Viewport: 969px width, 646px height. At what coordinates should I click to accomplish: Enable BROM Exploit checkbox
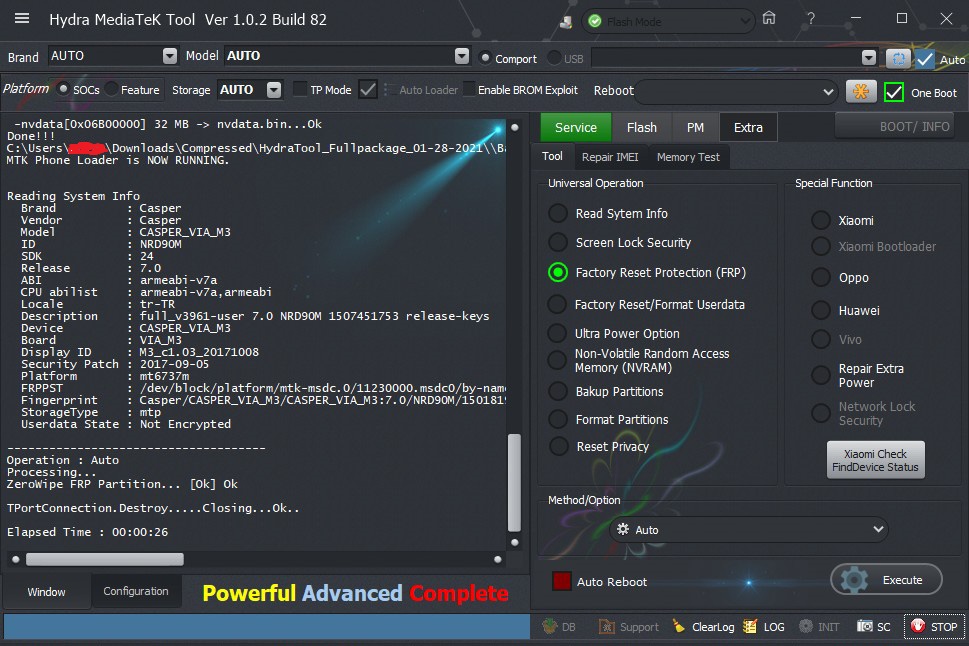470,90
